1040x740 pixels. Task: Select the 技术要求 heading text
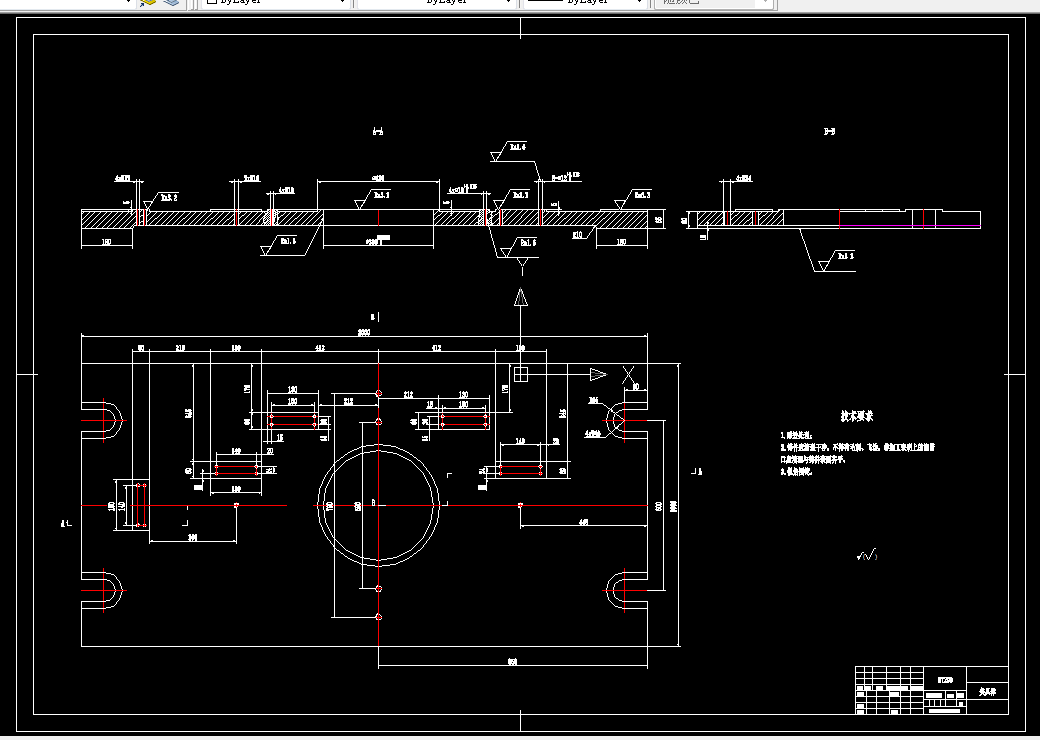pos(857,416)
